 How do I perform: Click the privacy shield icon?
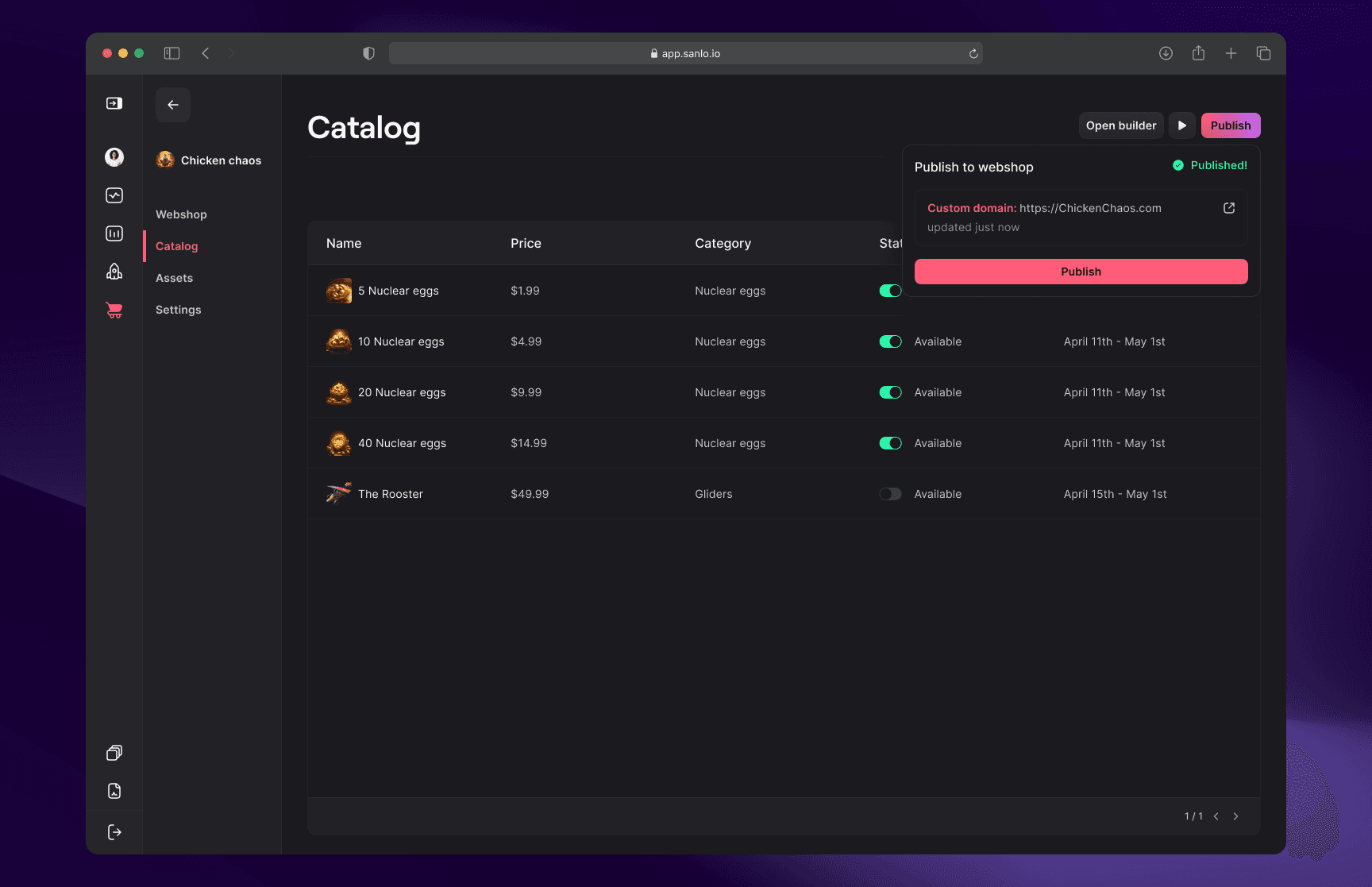coord(368,53)
